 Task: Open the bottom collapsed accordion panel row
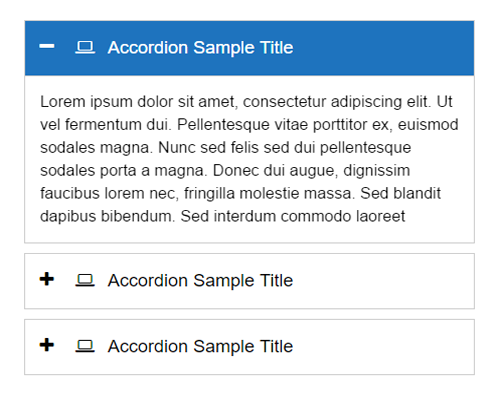click(249, 347)
